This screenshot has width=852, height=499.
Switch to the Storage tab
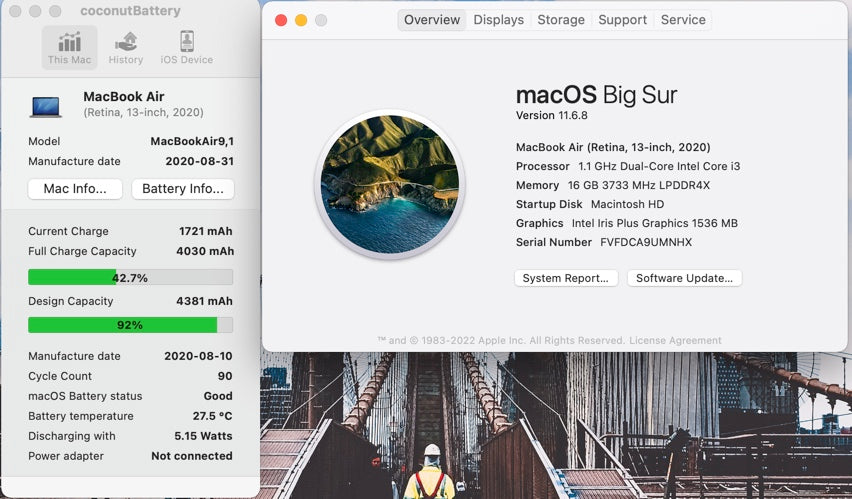[561, 20]
